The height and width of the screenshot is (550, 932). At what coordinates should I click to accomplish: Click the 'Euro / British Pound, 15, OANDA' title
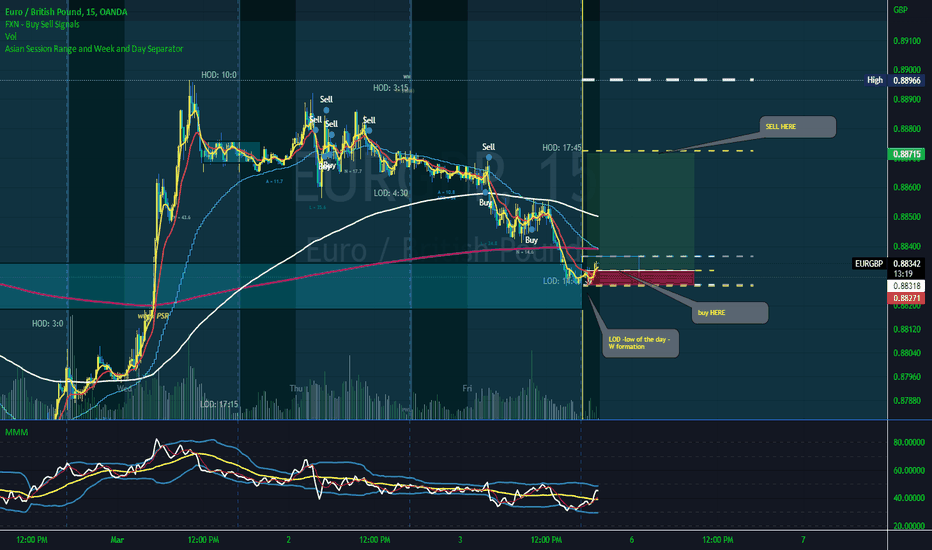66,12
